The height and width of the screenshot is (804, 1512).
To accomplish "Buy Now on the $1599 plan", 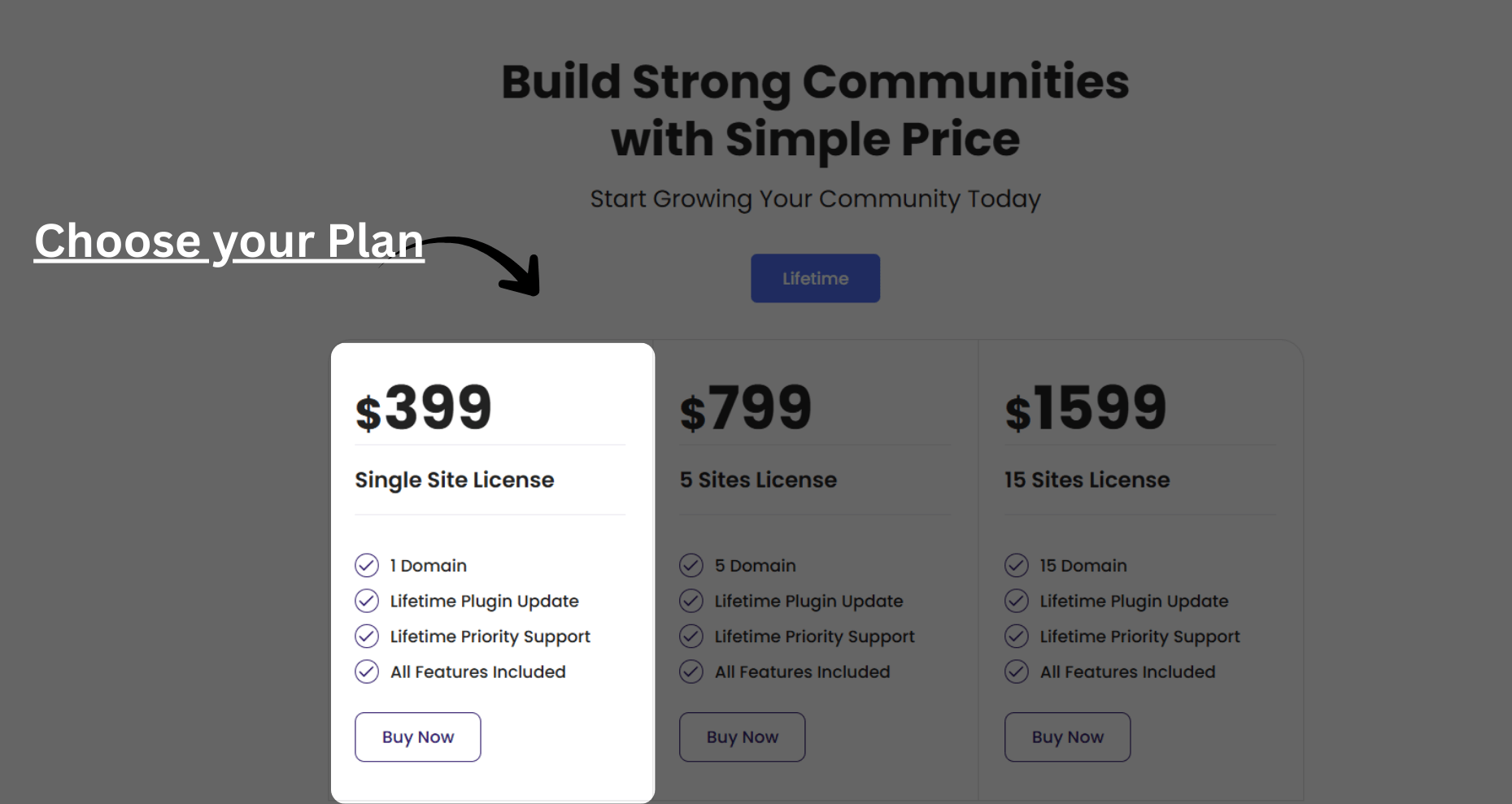I will (x=1067, y=737).
